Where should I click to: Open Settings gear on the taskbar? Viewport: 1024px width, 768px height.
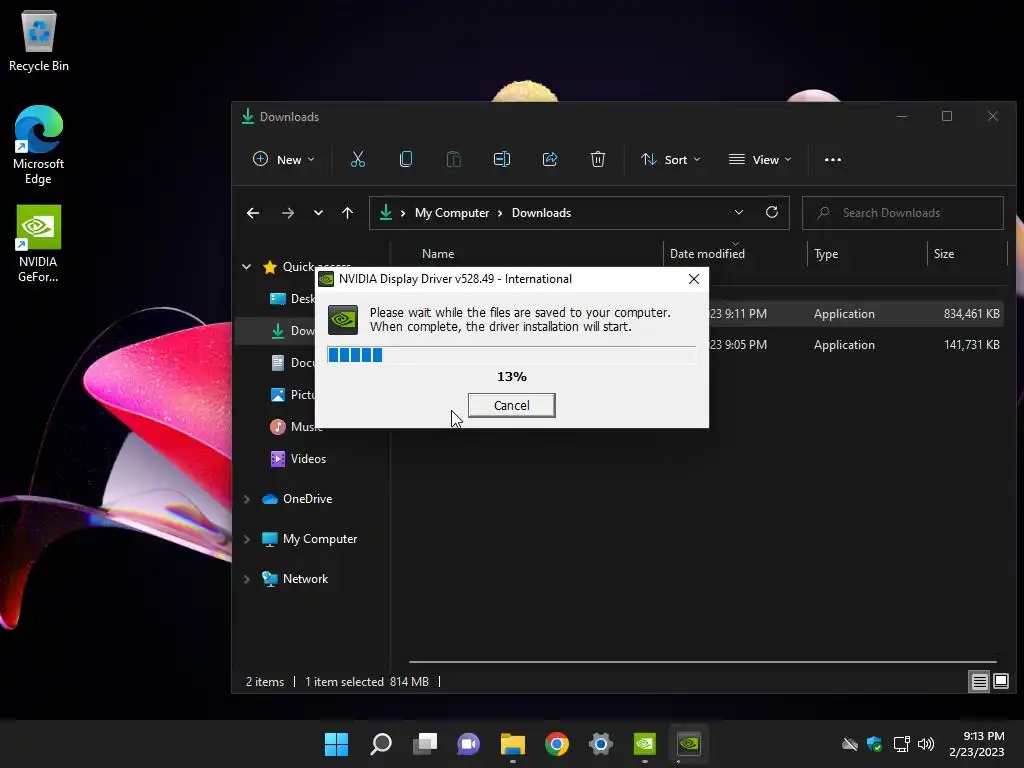coord(601,744)
